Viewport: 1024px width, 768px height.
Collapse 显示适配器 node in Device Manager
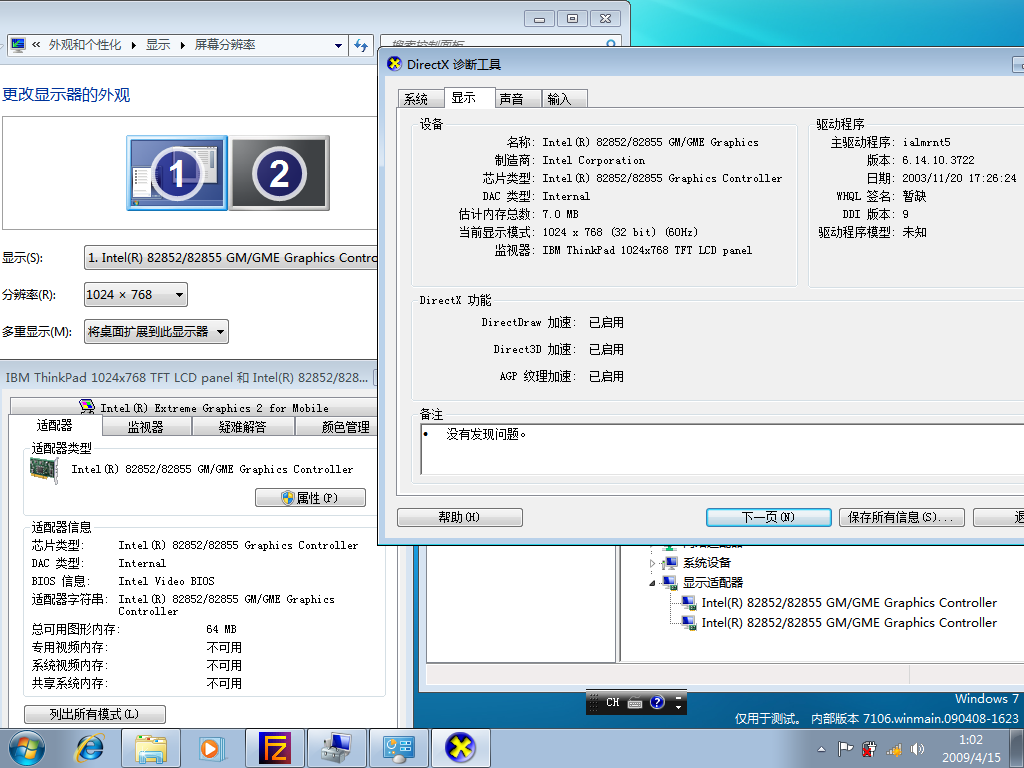click(652, 583)
